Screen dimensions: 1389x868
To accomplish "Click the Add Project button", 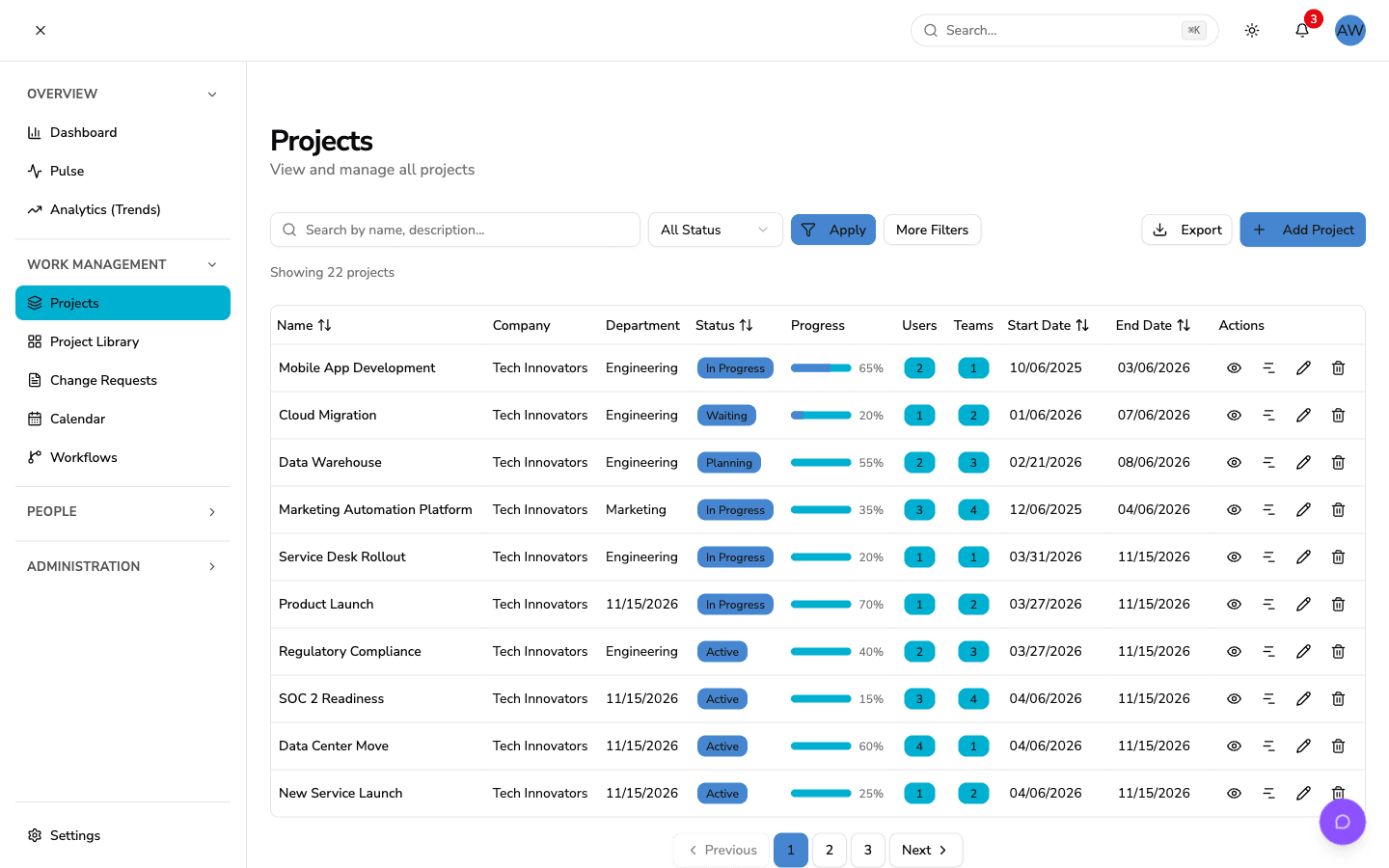I will pyautogui.click(x=1302, y=230).
